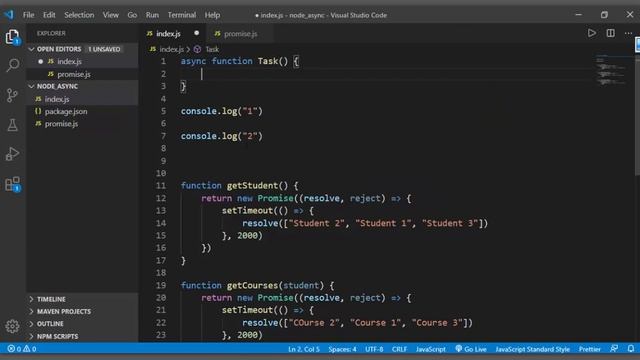Open the Go menu
Image resolution: width=640 pixels, height=360 pixels.
click(132, 15)
